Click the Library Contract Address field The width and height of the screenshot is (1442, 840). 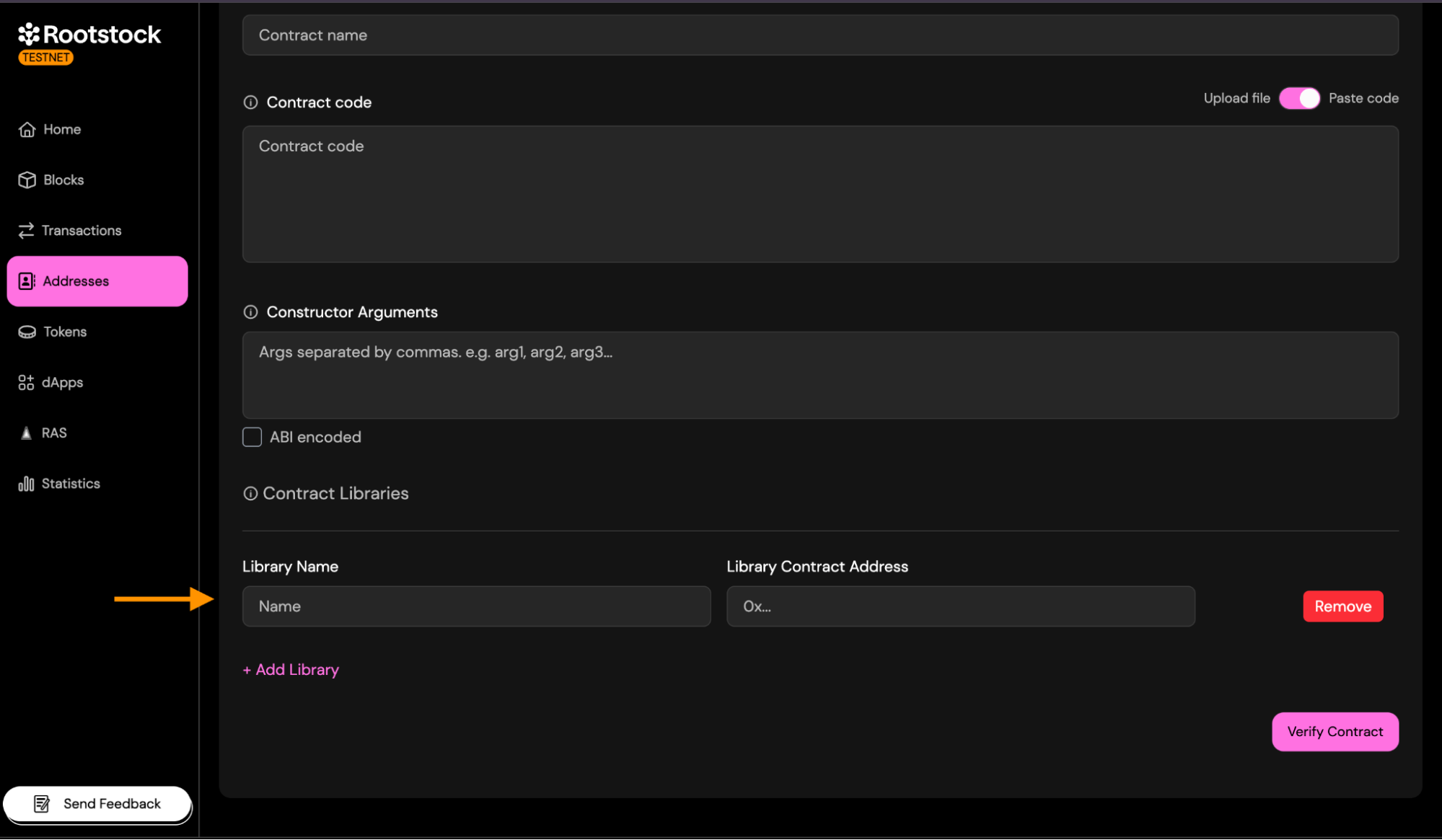(960, 606)
